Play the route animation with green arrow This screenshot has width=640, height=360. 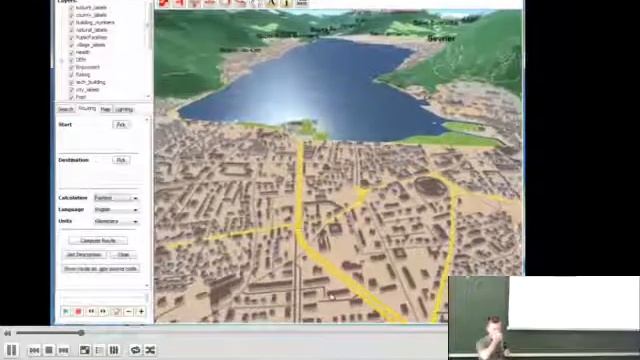(x=66, y=312)
